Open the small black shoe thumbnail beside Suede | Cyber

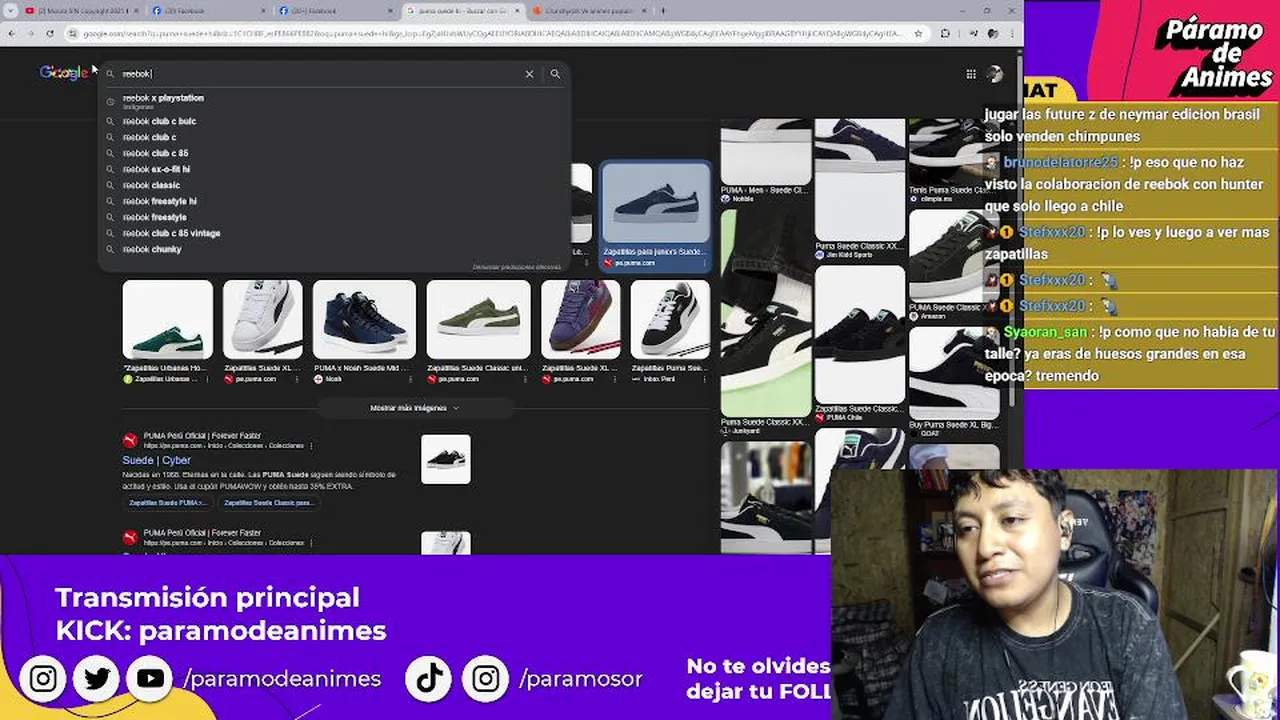[x=446, y=459]
